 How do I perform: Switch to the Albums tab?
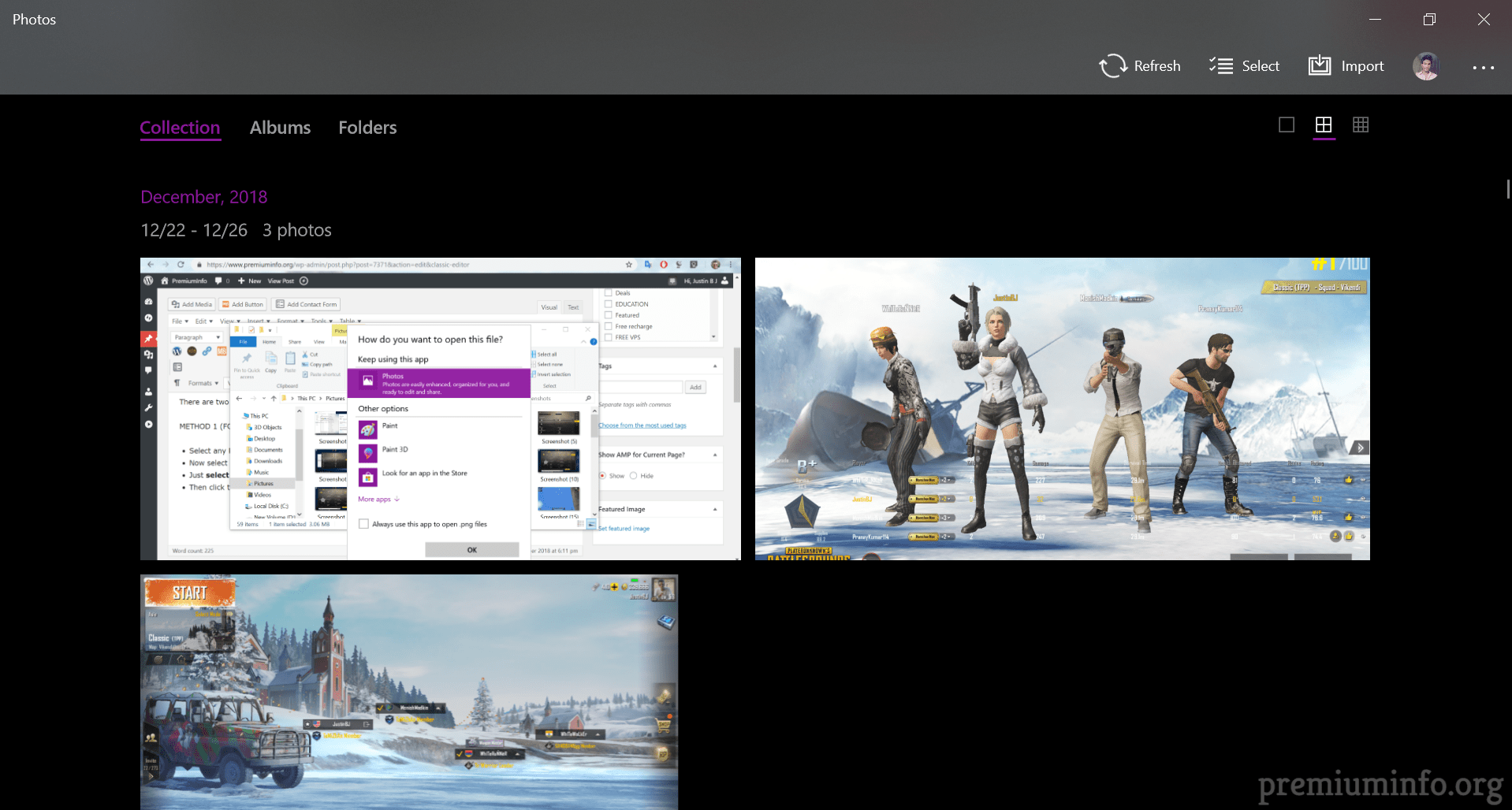(x=280, y=128)
